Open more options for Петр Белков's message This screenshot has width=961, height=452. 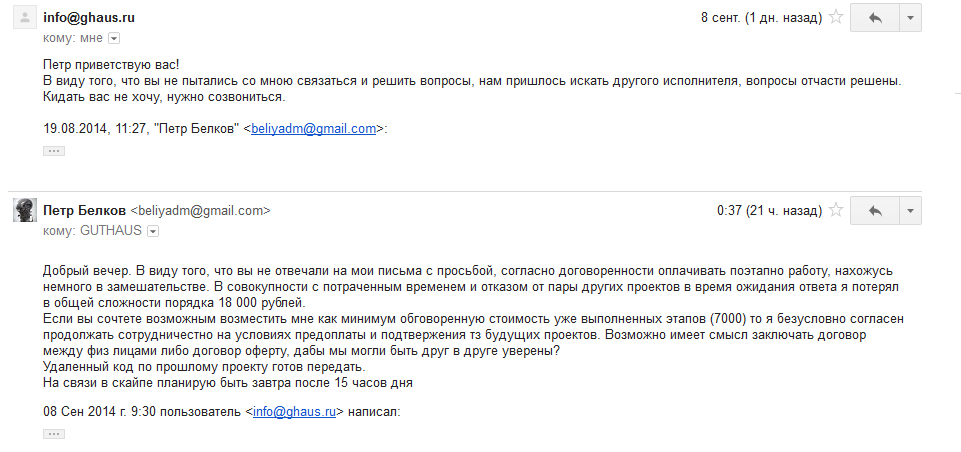[910, 211]
